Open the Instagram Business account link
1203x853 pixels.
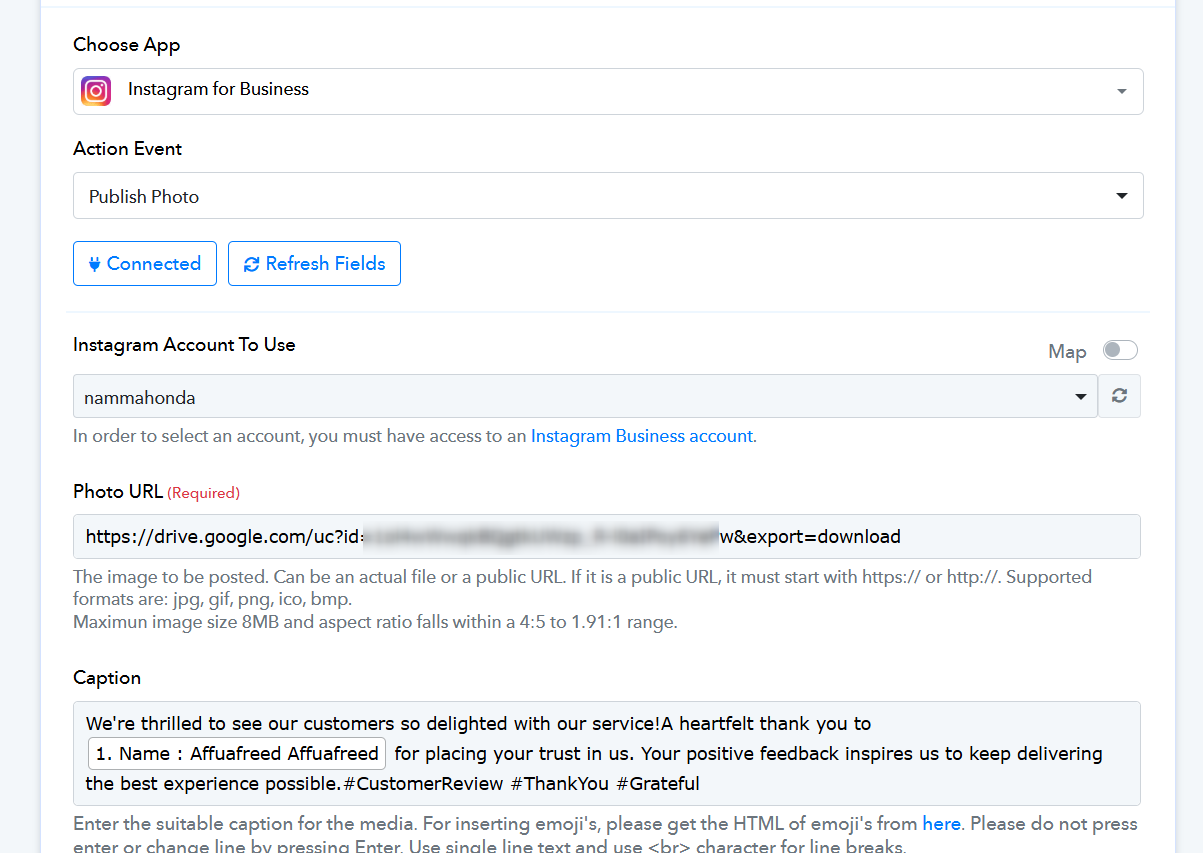(641, 436)
